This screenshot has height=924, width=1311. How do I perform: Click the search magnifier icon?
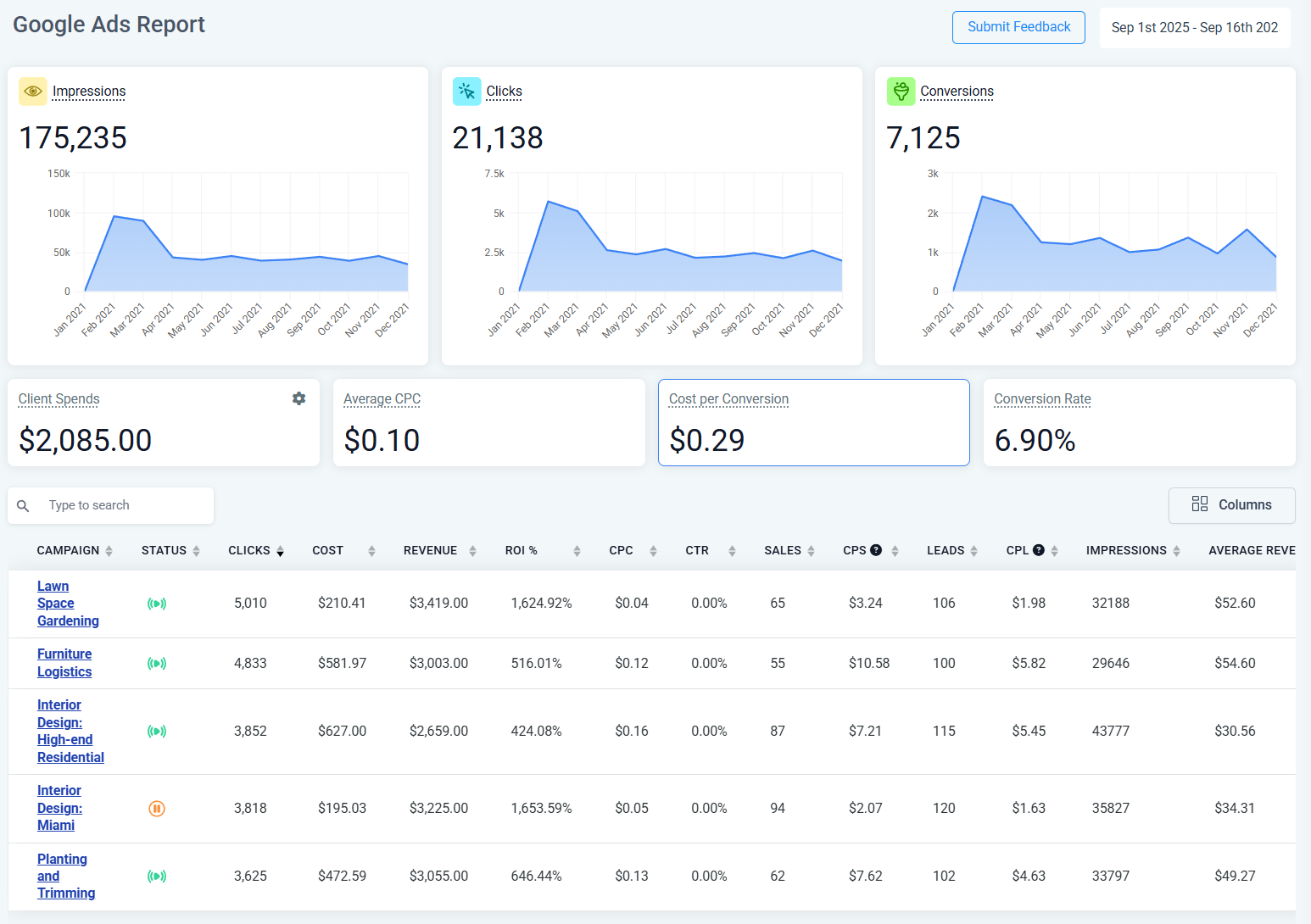pos(24,506)
